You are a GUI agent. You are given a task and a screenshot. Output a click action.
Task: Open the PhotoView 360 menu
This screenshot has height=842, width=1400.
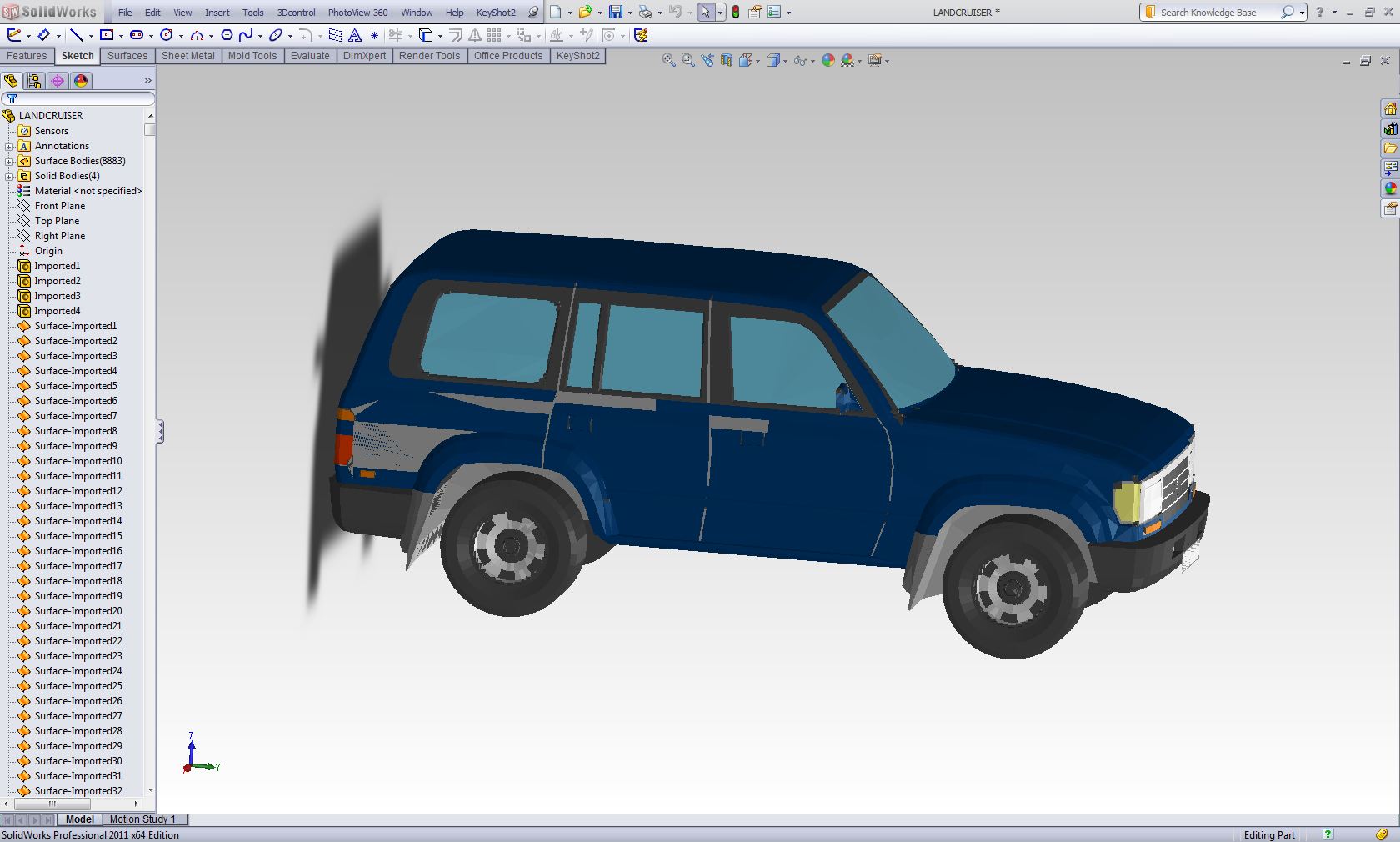(x=357, y=13)
